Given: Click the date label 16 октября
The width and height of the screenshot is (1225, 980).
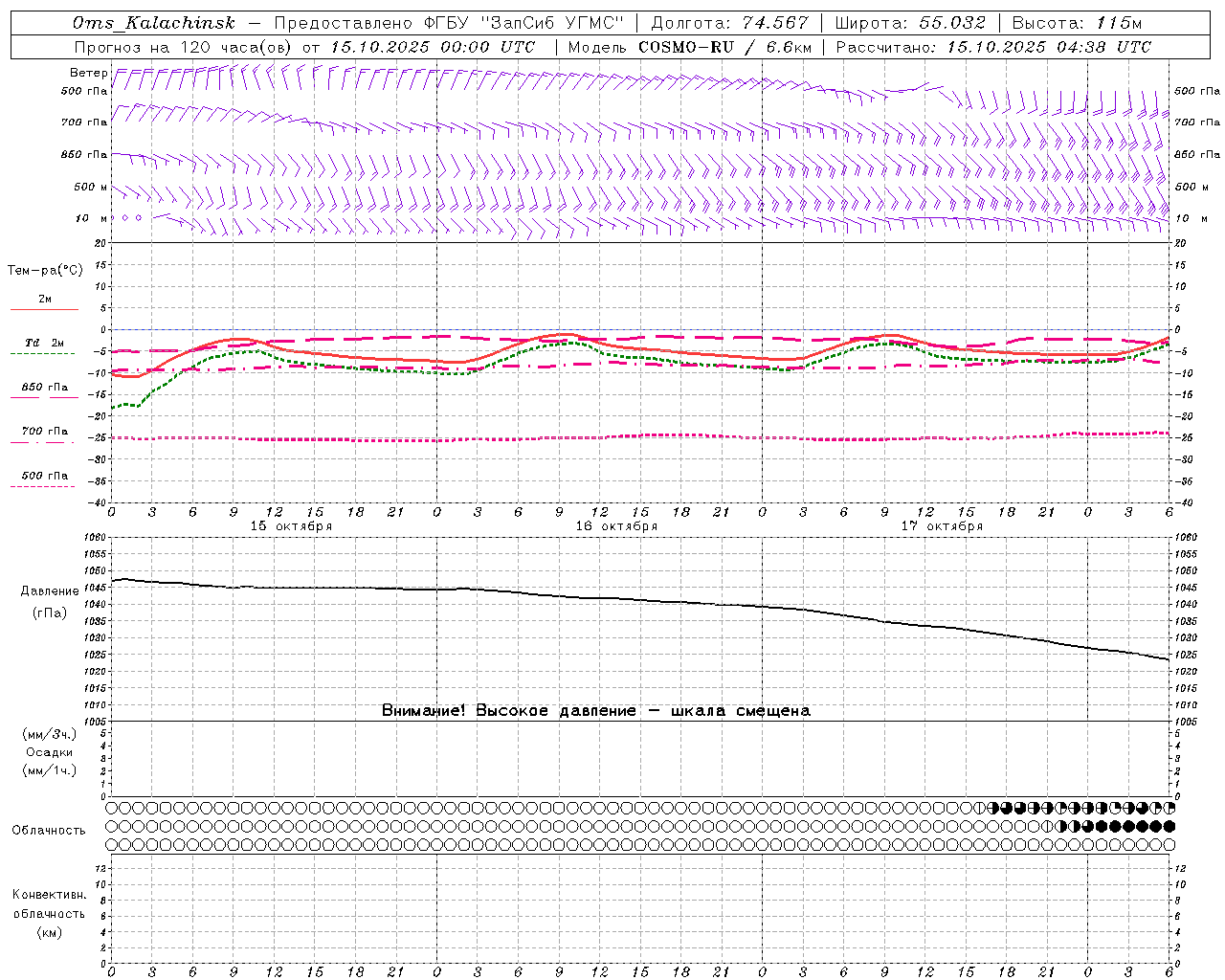Looking at the screenshot, I should 616,526.
